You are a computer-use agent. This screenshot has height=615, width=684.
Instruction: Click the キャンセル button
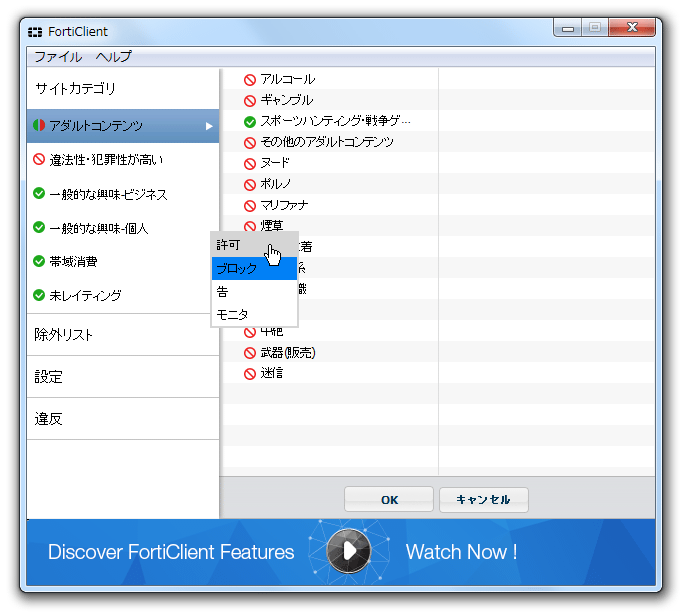(x=484, y=499)
